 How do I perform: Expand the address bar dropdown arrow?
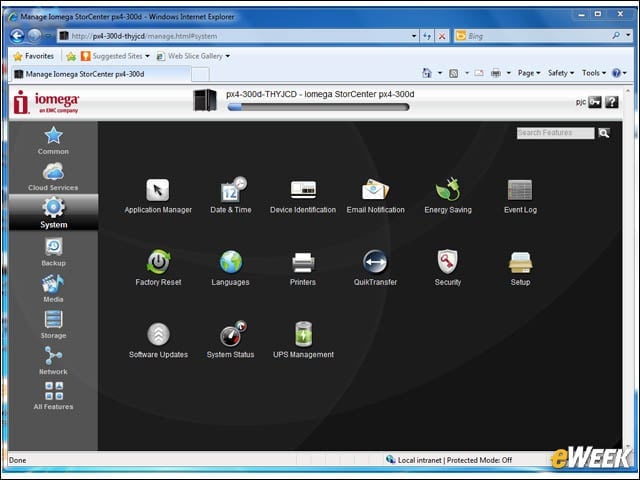click(x=414, y=36)
